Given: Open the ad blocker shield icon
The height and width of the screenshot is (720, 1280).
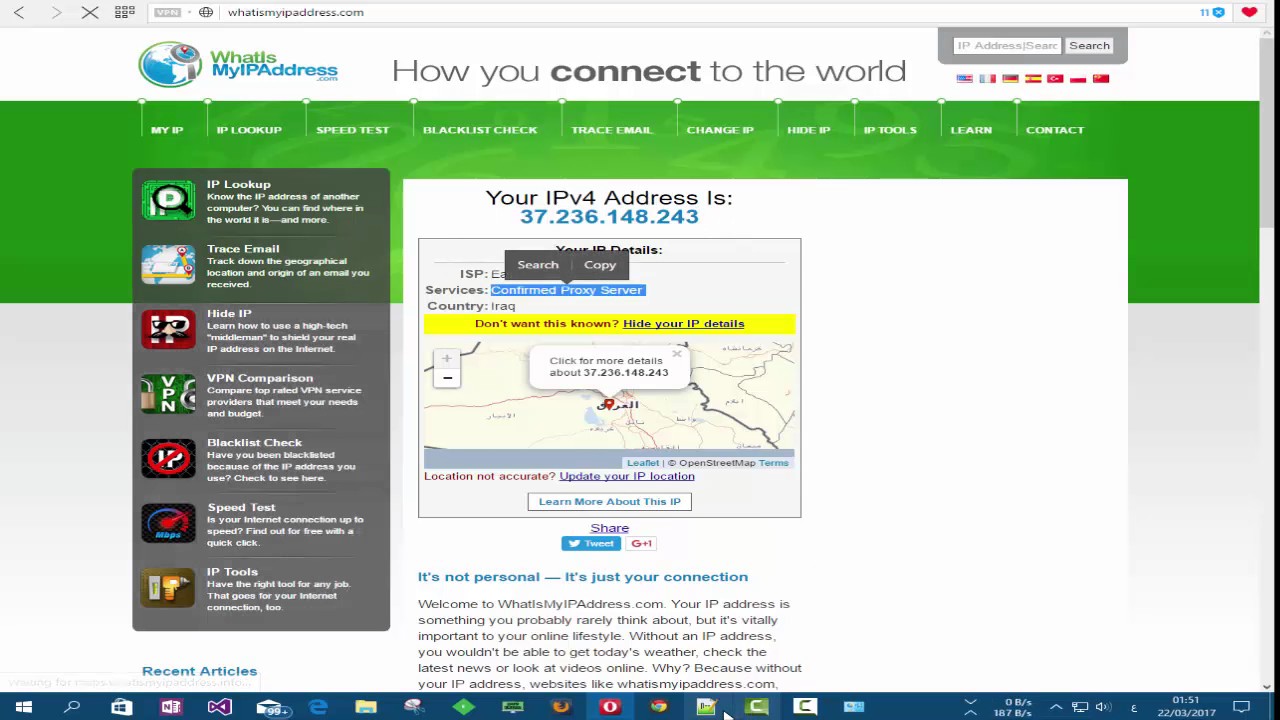Looking at the screenshot, I should pyautogui.click(x=1218, y=12).
